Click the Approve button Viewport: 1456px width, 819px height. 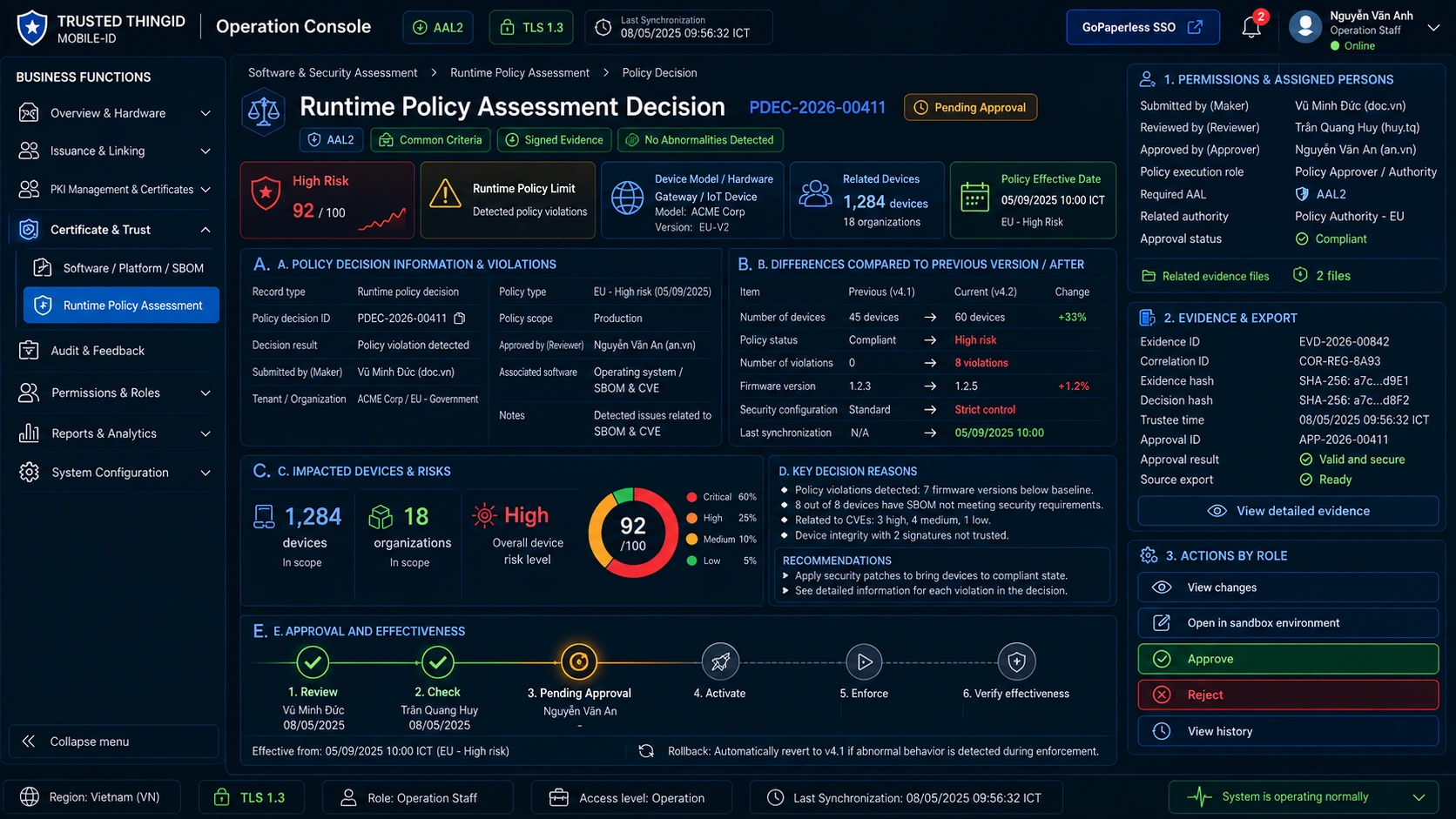[1288, 659]
